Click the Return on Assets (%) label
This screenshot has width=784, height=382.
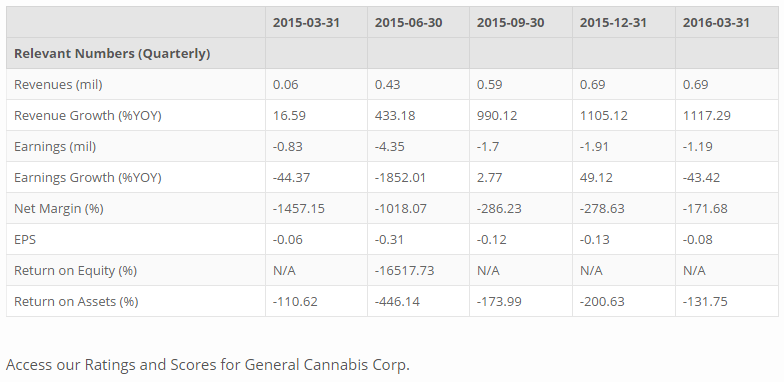coord(76,302)
